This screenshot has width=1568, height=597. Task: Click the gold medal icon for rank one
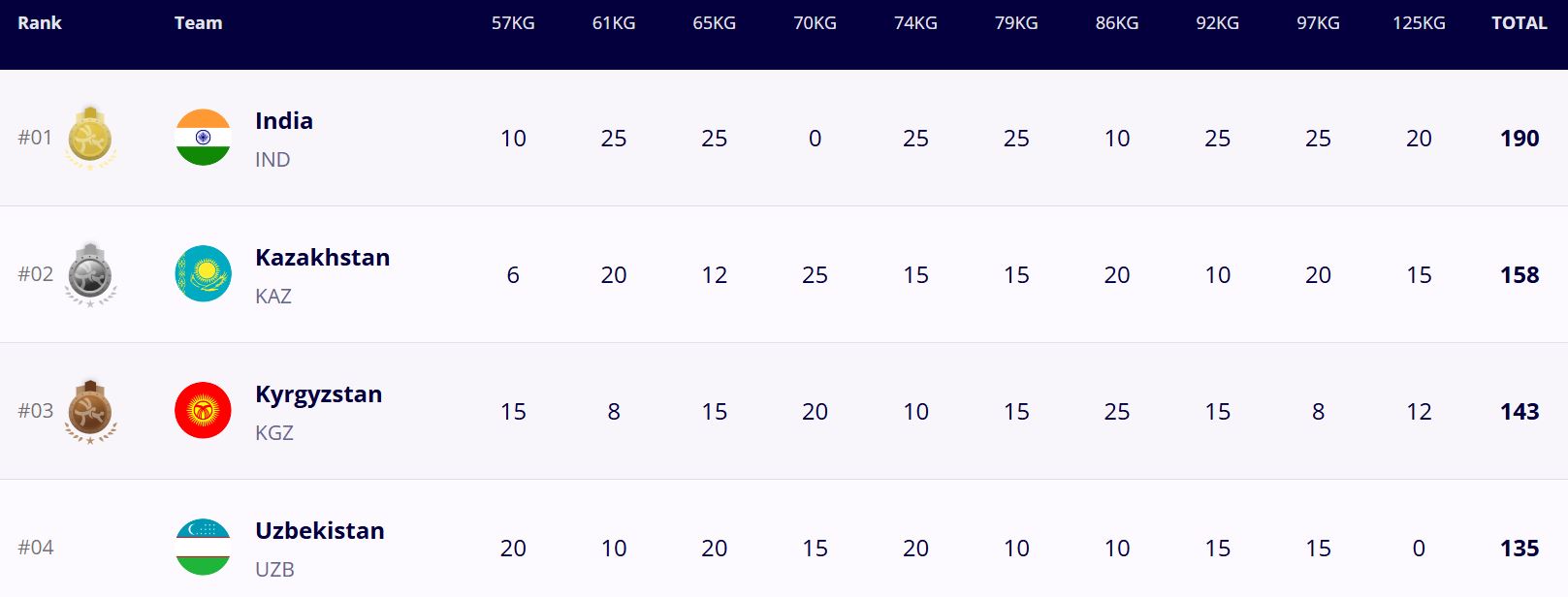point(90,138)
